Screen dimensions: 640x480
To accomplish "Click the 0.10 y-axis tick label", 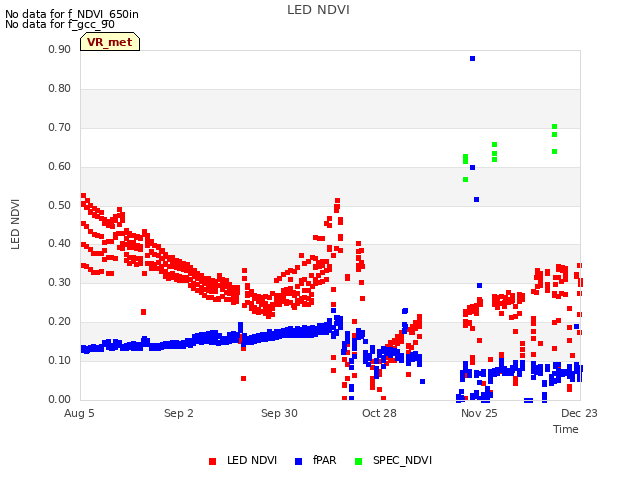I will pyautogui.click(x=60, y=360).
